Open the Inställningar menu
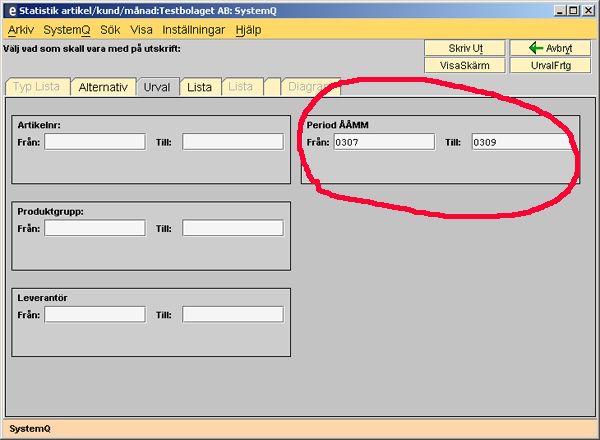The width and height of the screenshot is (600, 440). (x=194, y=30)
